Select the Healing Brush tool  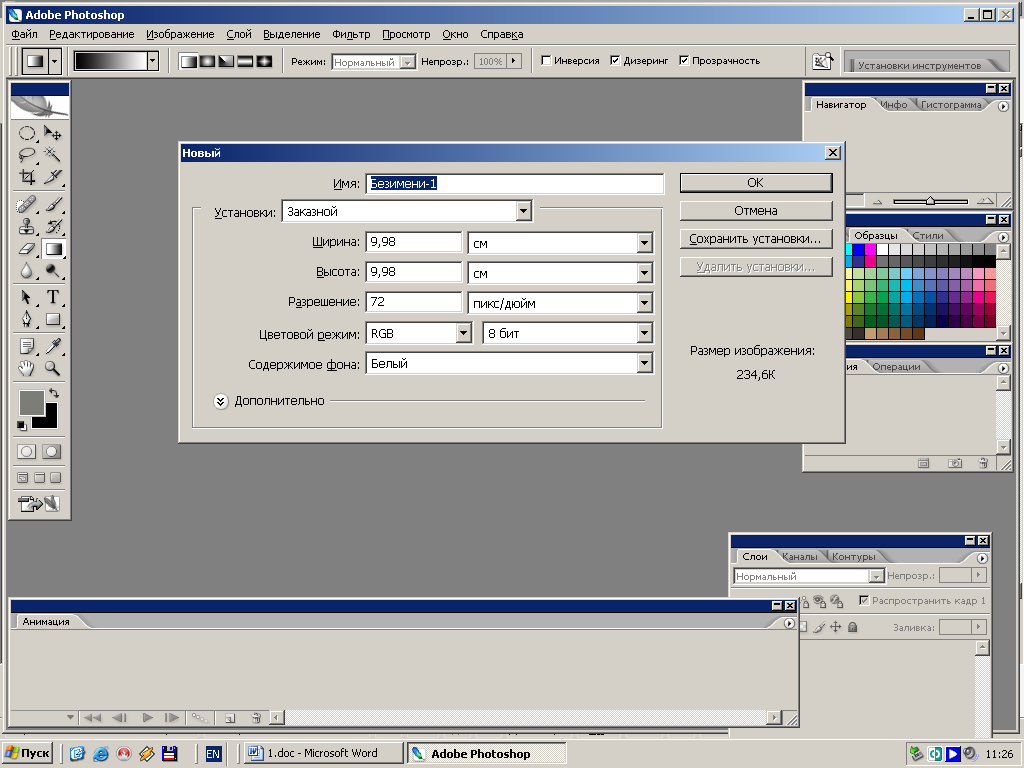(x=26, y=205)
